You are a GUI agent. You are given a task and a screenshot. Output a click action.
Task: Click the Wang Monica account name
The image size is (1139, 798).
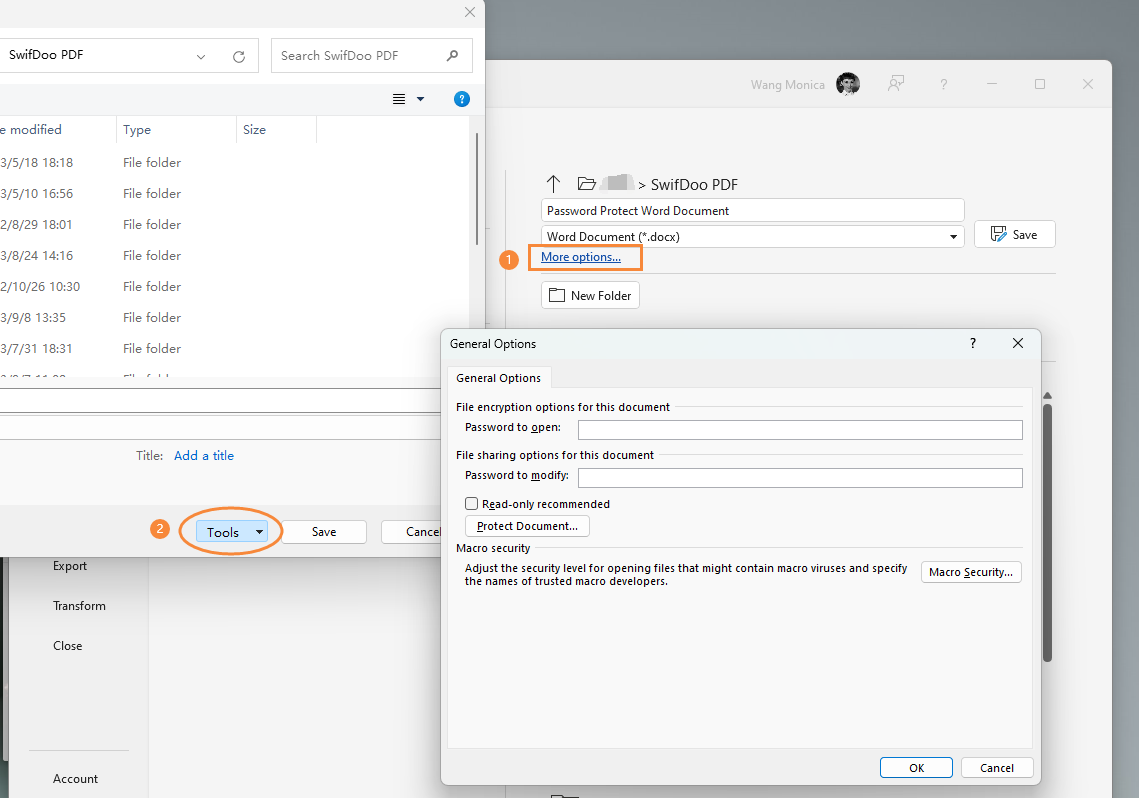(x=787, y=85)
